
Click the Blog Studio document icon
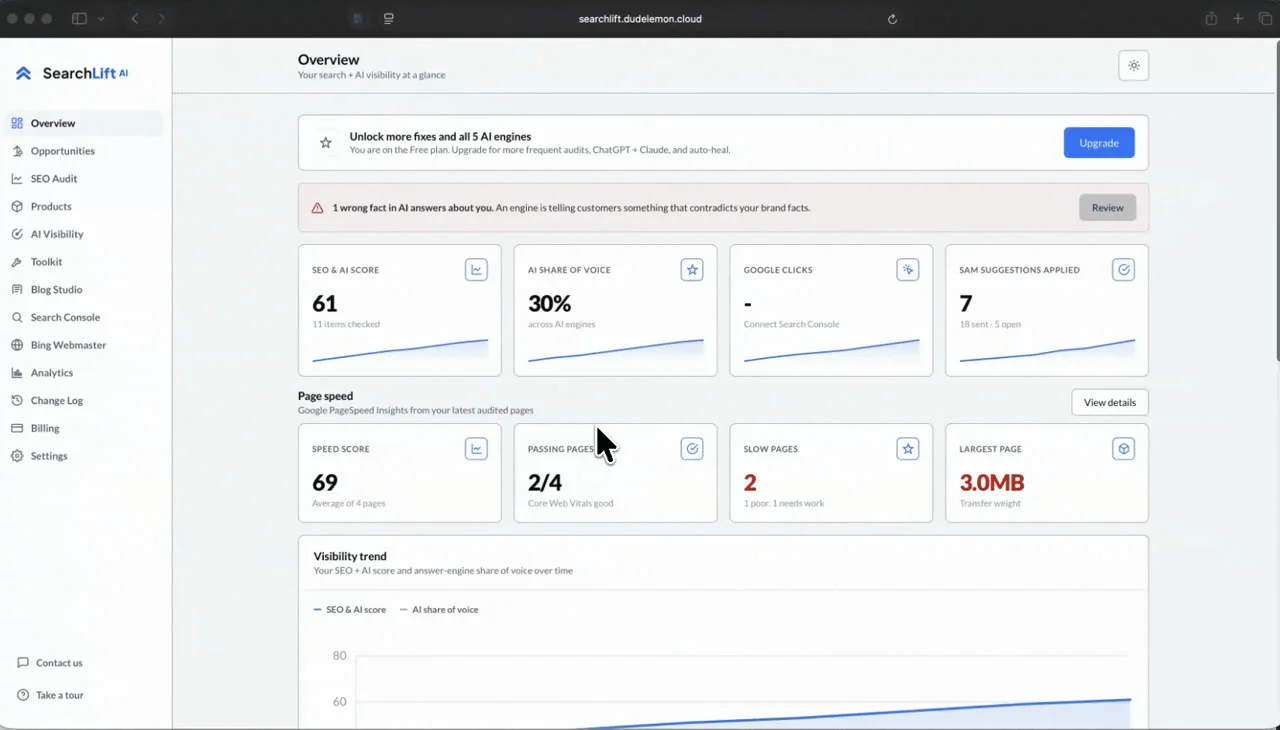click(x=17, y=289)
